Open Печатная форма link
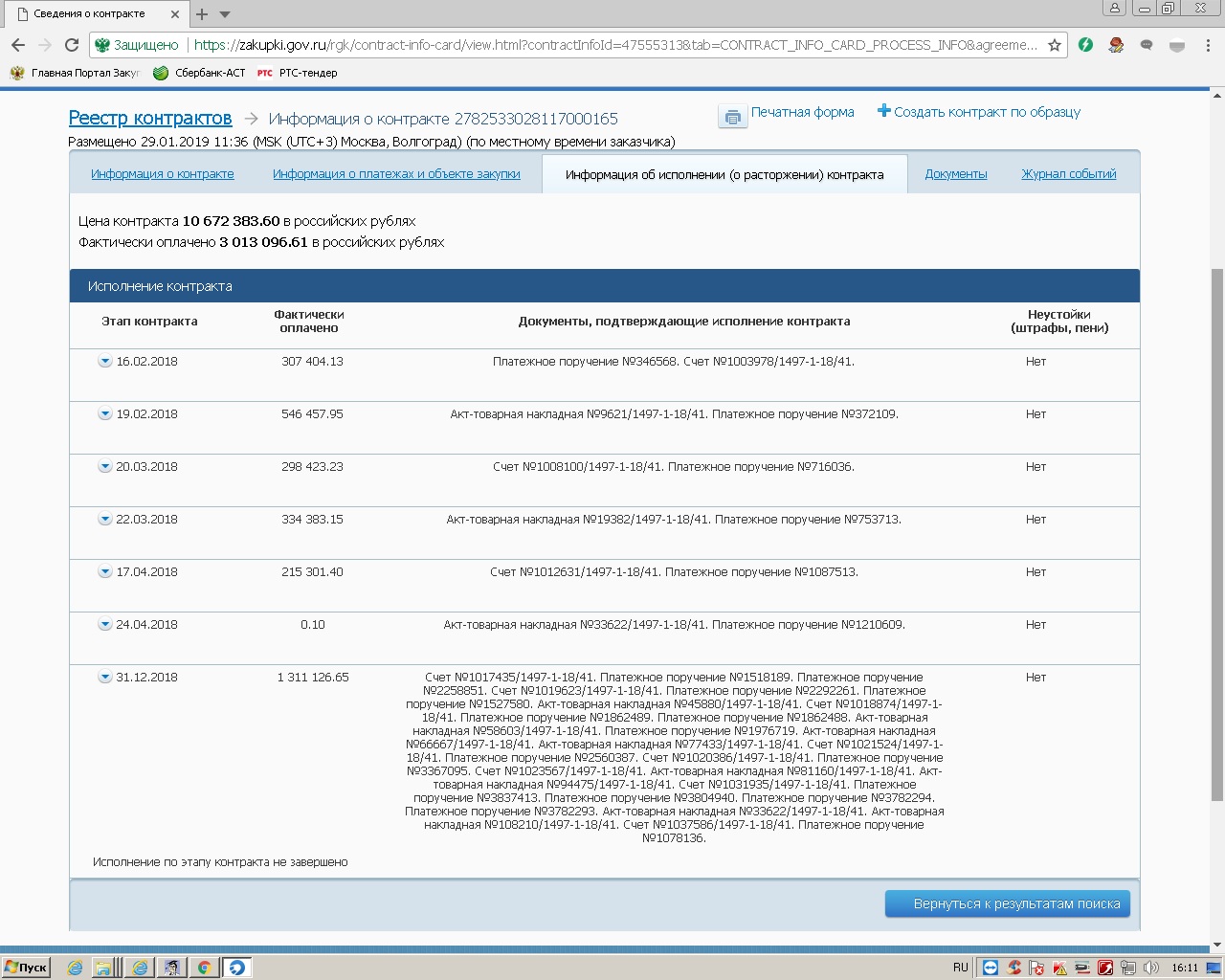The image size is (1225, 980). pyautogui.click(x=802, y=112)
